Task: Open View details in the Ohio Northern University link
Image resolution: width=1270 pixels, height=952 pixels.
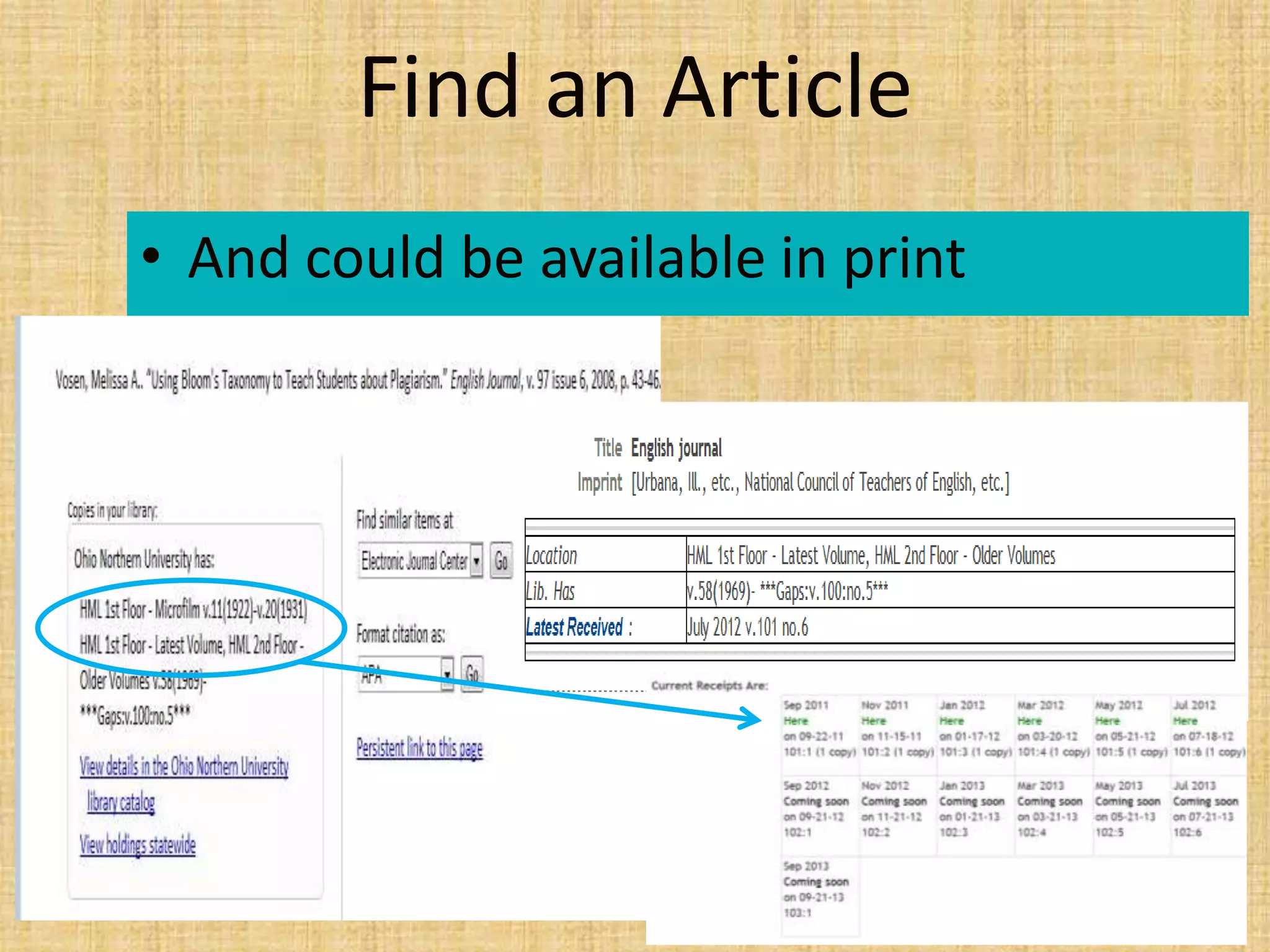Action: point(184,766)
